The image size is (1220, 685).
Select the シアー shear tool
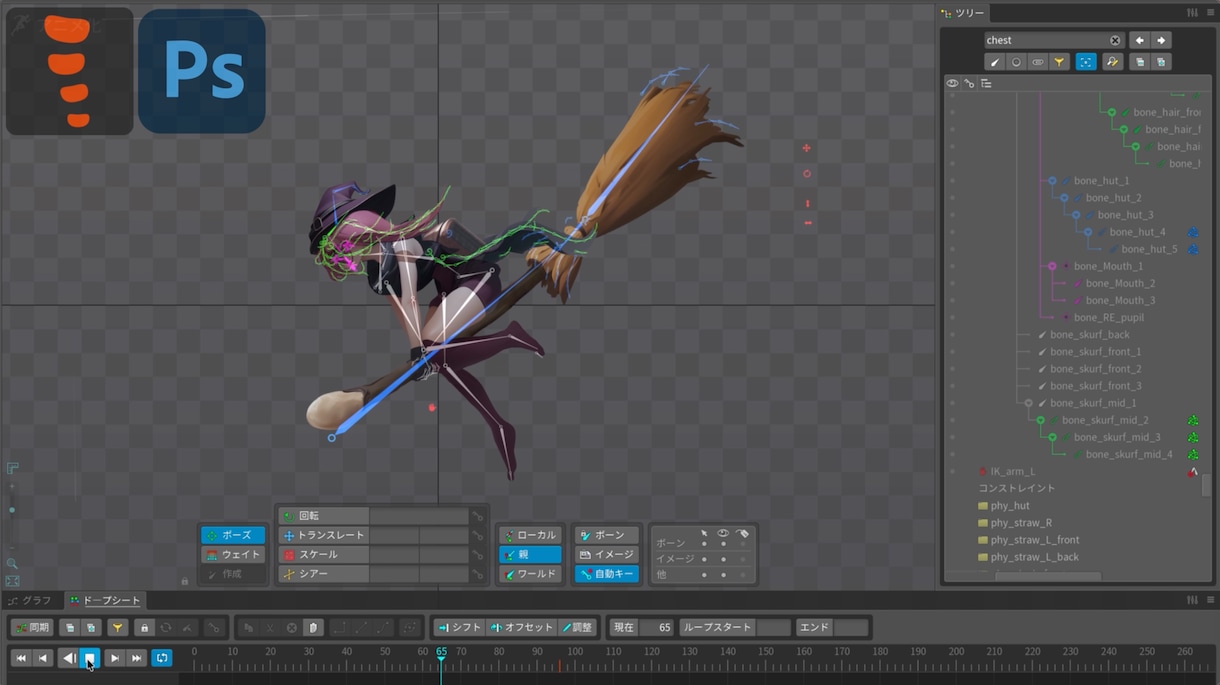coord(324,574)
